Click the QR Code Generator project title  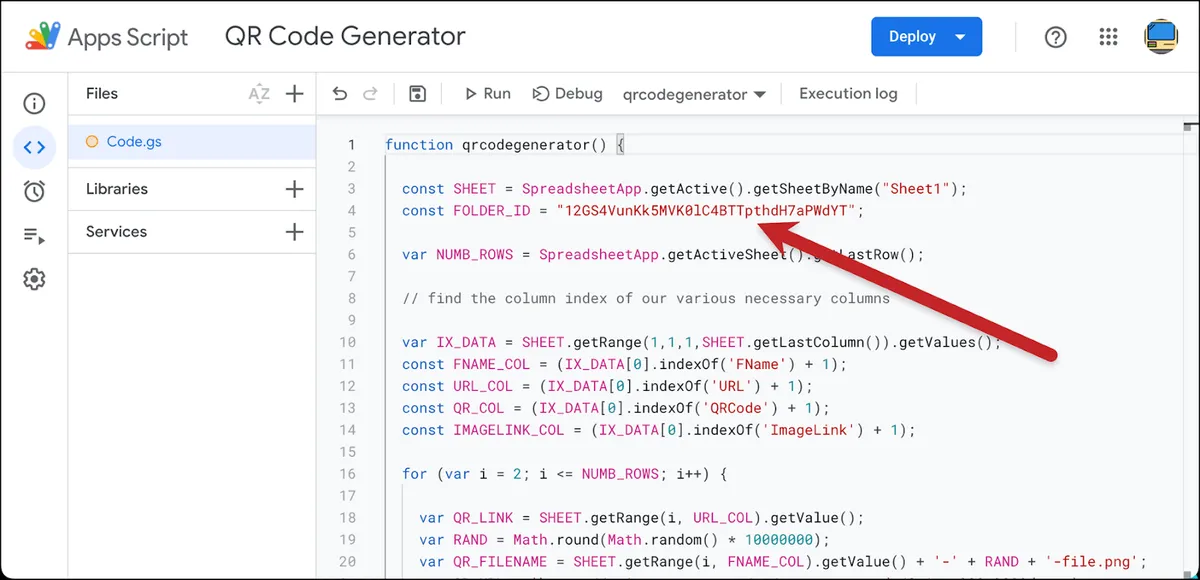point(345,37)
